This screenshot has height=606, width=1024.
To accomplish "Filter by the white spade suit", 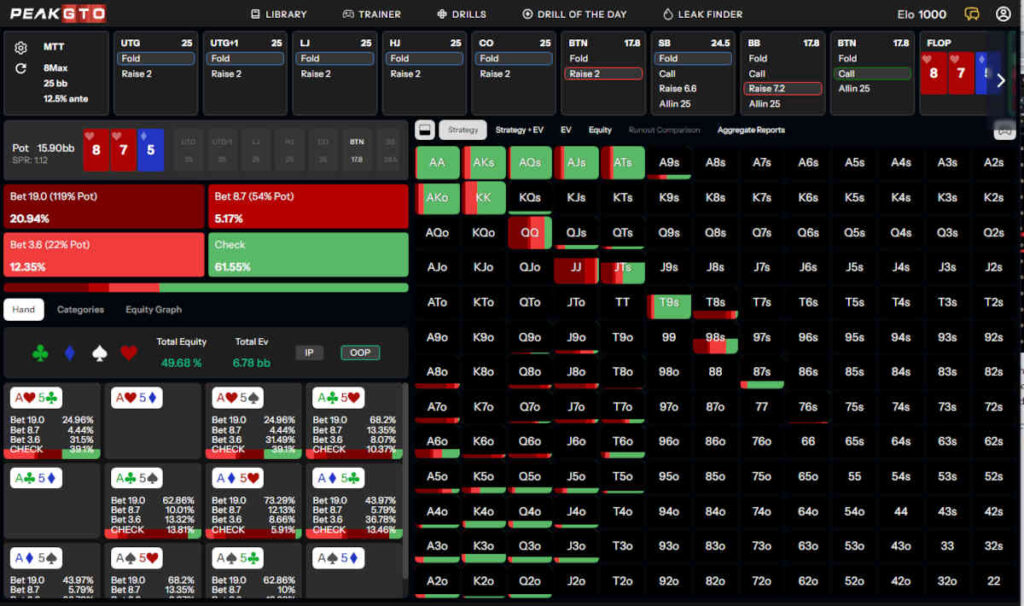I will coord(98,353).
